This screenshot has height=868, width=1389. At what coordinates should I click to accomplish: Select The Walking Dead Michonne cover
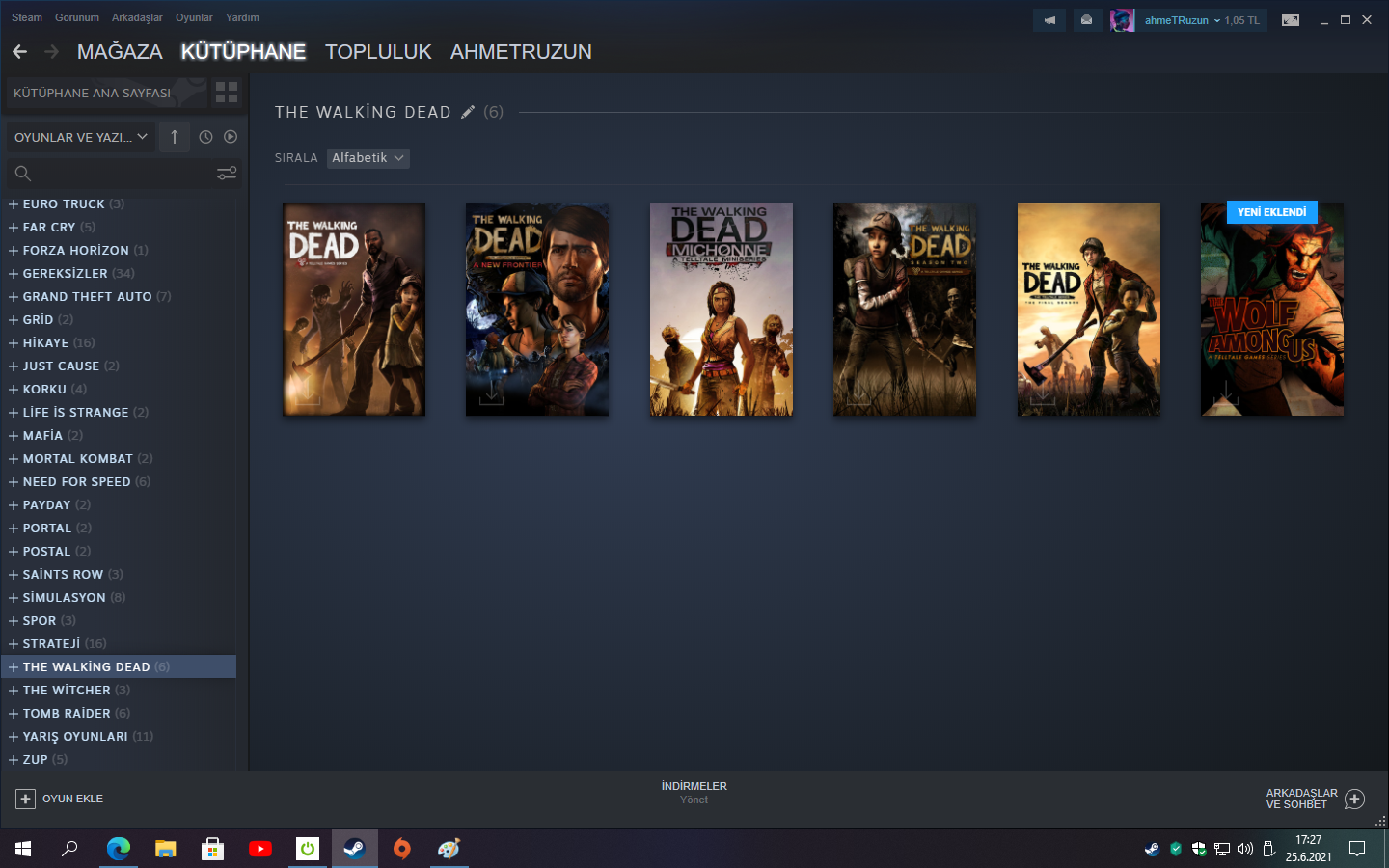pyautogui.click(x=722, y=310)
